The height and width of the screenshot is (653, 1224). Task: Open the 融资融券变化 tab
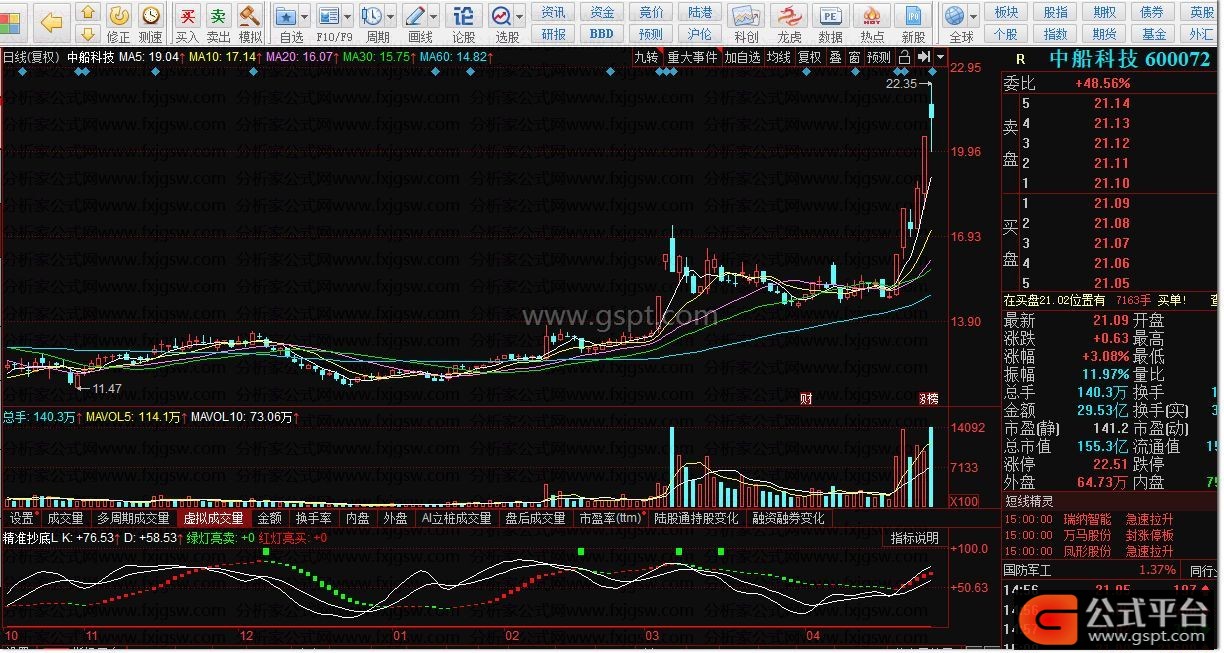point(789,518)
